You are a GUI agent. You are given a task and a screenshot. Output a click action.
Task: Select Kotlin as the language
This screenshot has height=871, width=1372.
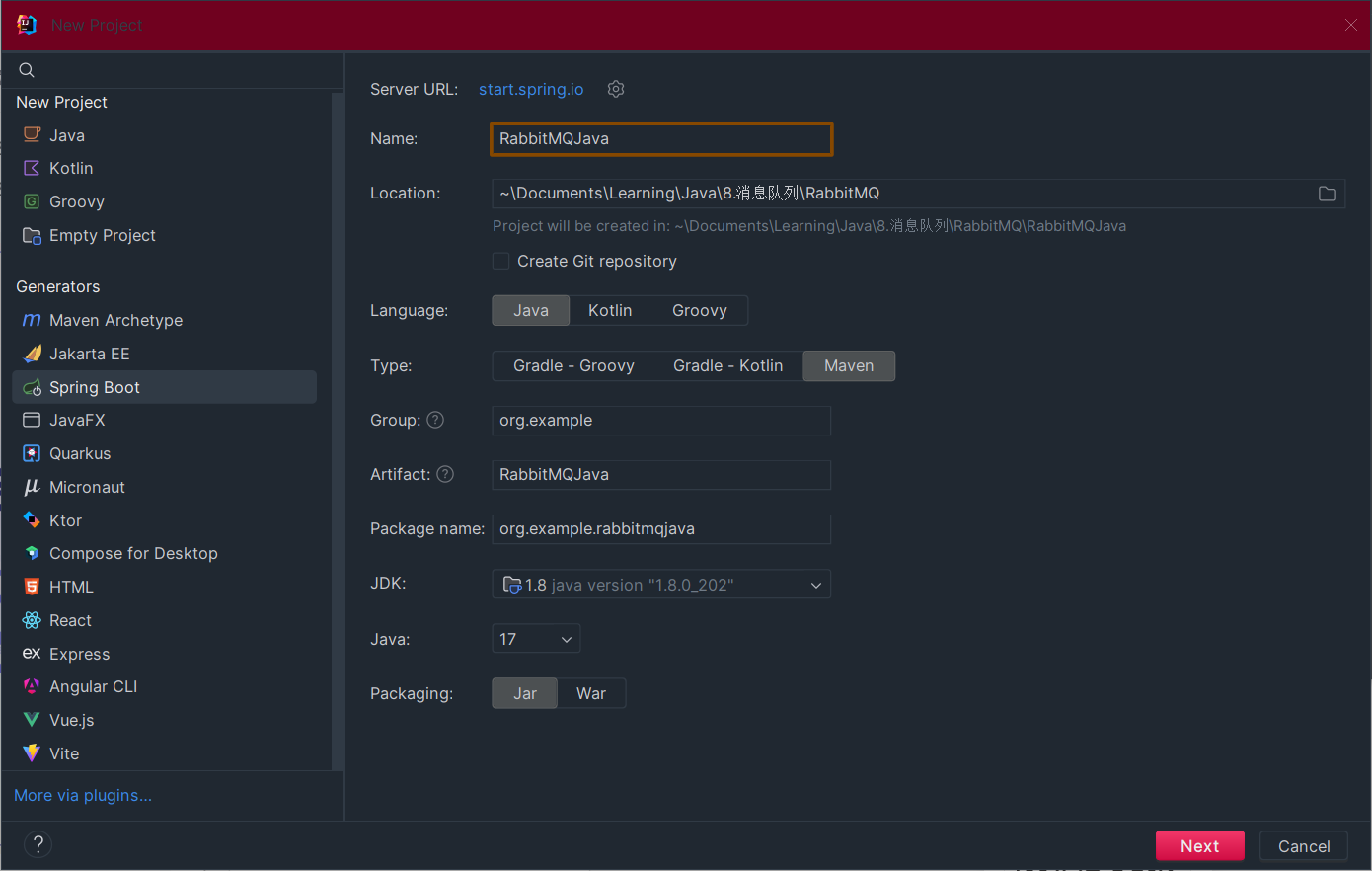pos(610,310)
